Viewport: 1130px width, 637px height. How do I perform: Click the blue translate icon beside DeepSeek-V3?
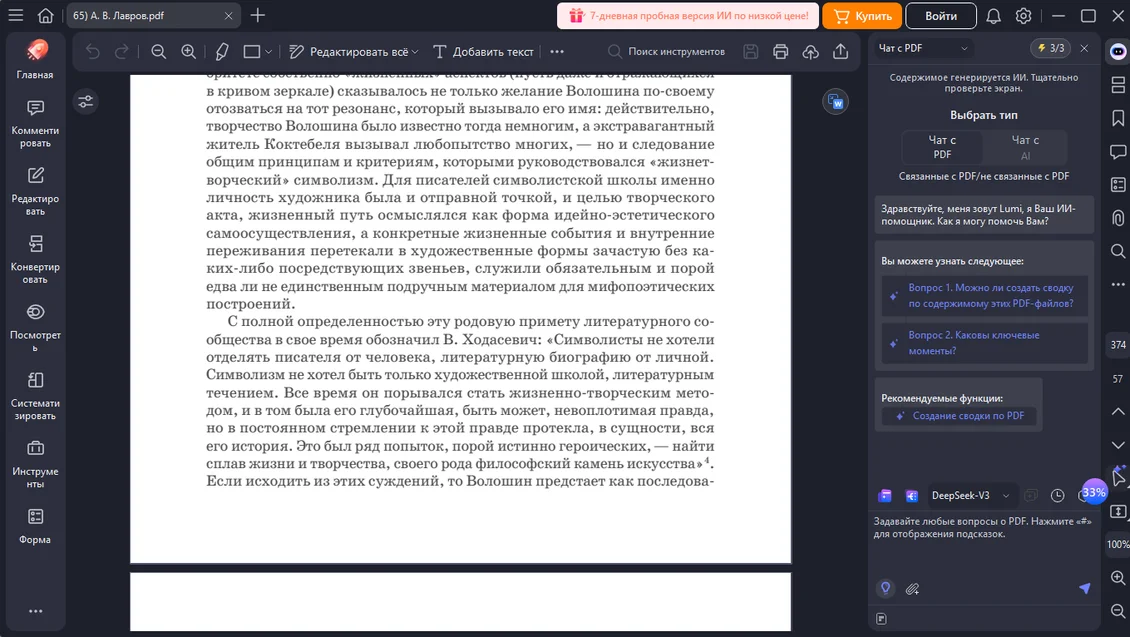pyautogui.click(x=912, y=495)
